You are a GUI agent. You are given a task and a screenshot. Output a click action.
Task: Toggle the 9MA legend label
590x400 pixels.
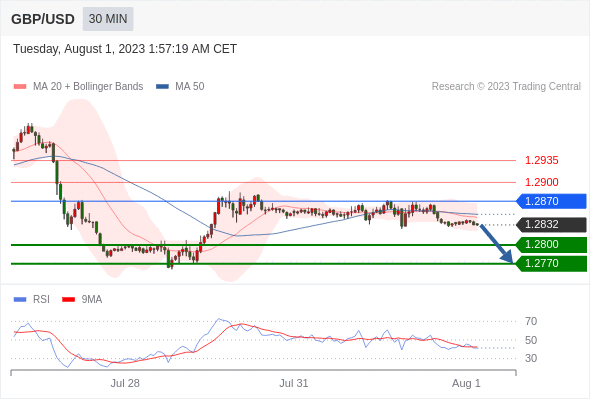coord(92,299)
